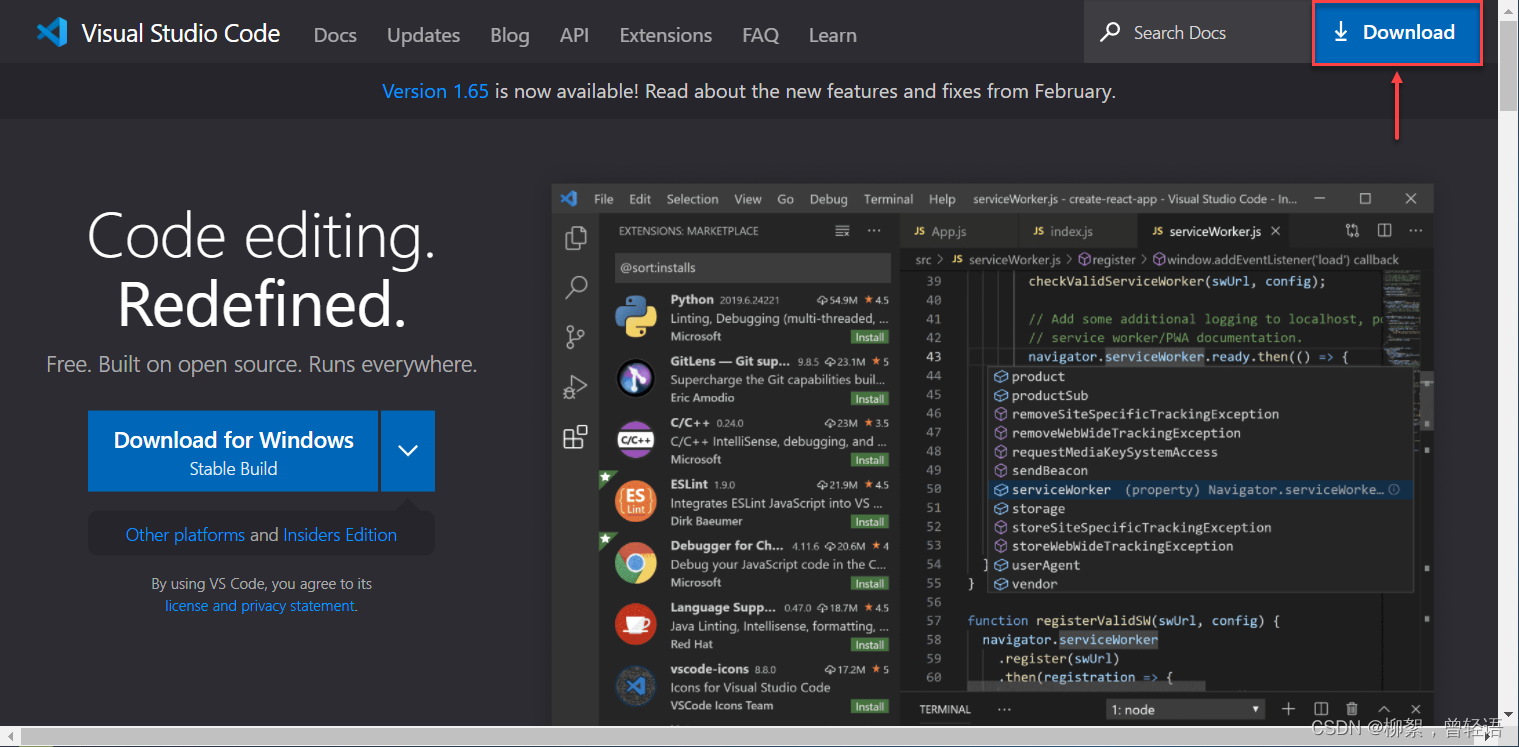Click the vscode-icons extension icon
The width and height of the screenshot is (1519, 747).
[x=635, y=686]
